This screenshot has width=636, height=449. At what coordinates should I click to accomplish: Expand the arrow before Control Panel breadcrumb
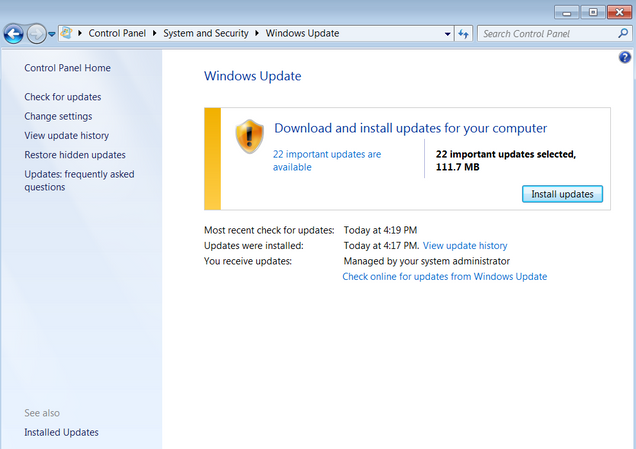[x=80, y=33]
